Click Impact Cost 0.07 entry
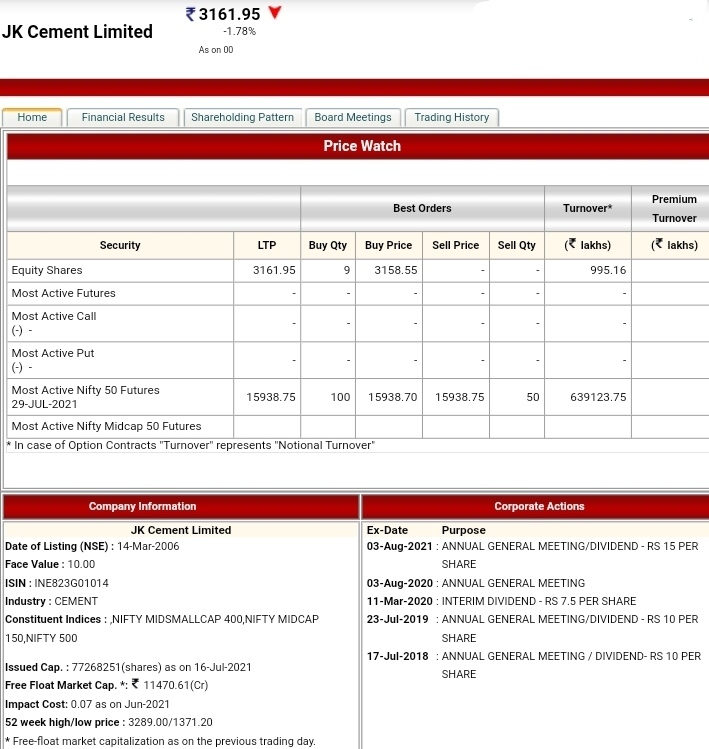 click(87, 705)
